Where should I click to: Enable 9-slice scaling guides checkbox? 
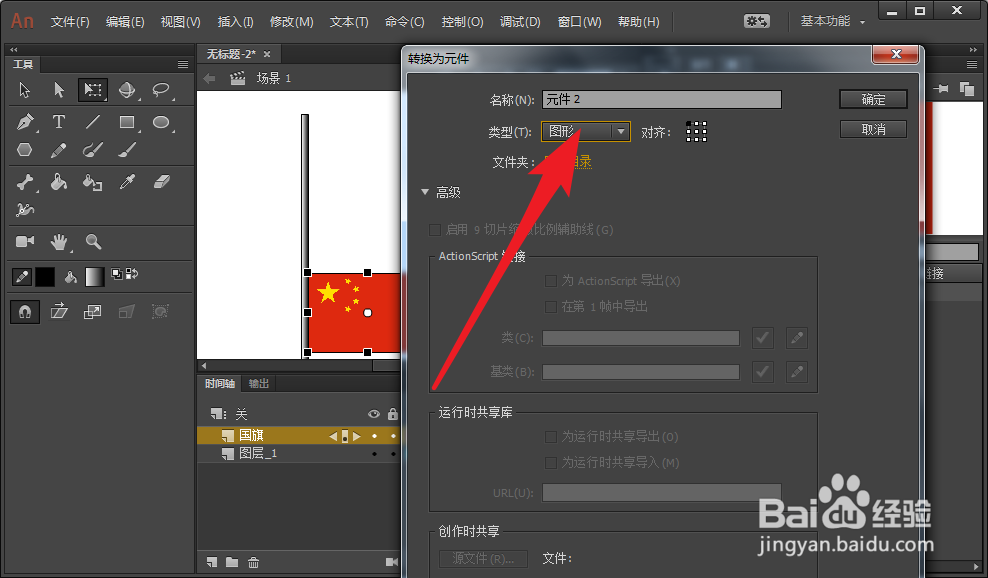click(435, 230)
